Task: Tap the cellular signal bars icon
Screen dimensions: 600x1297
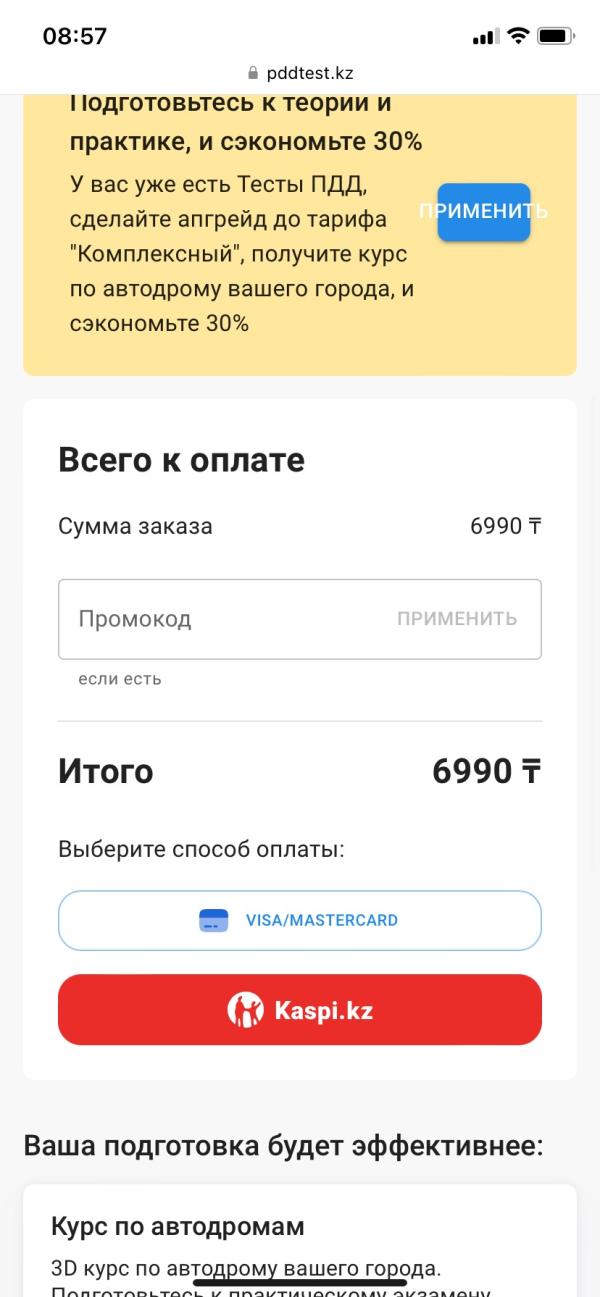Action: [485, 37]
